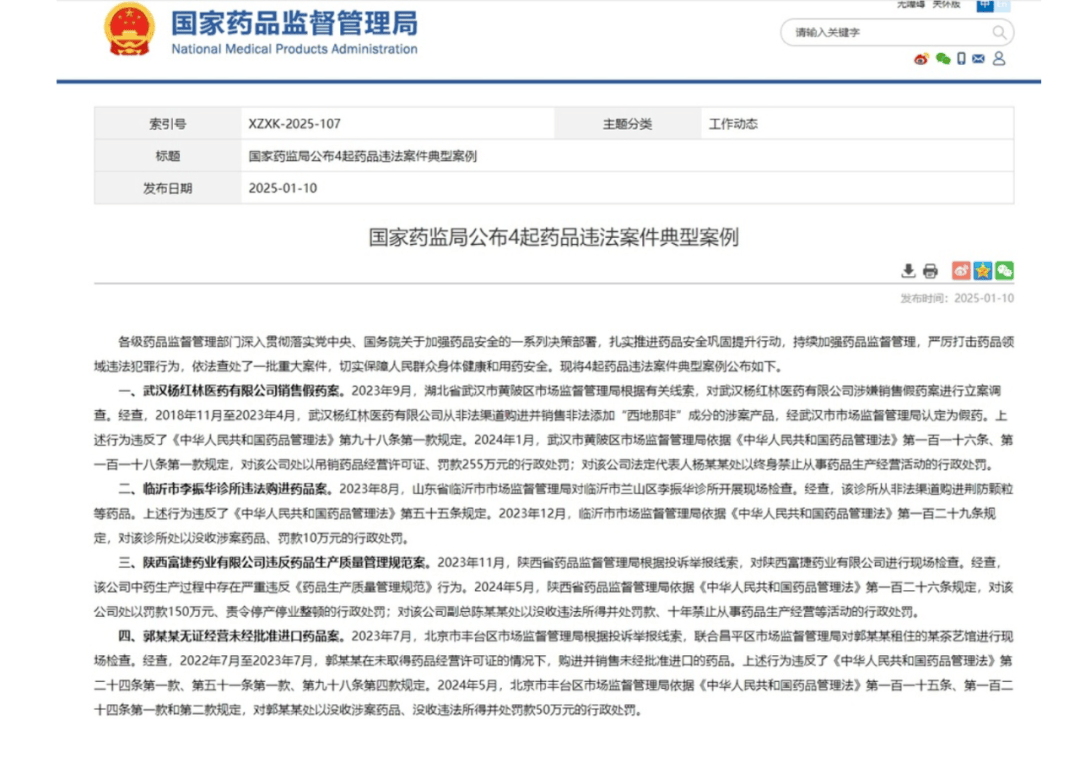Click the intro paragraph starting 各级药品监督管理部门
This screenshot has width=1080, height=758.
point(554,354)
